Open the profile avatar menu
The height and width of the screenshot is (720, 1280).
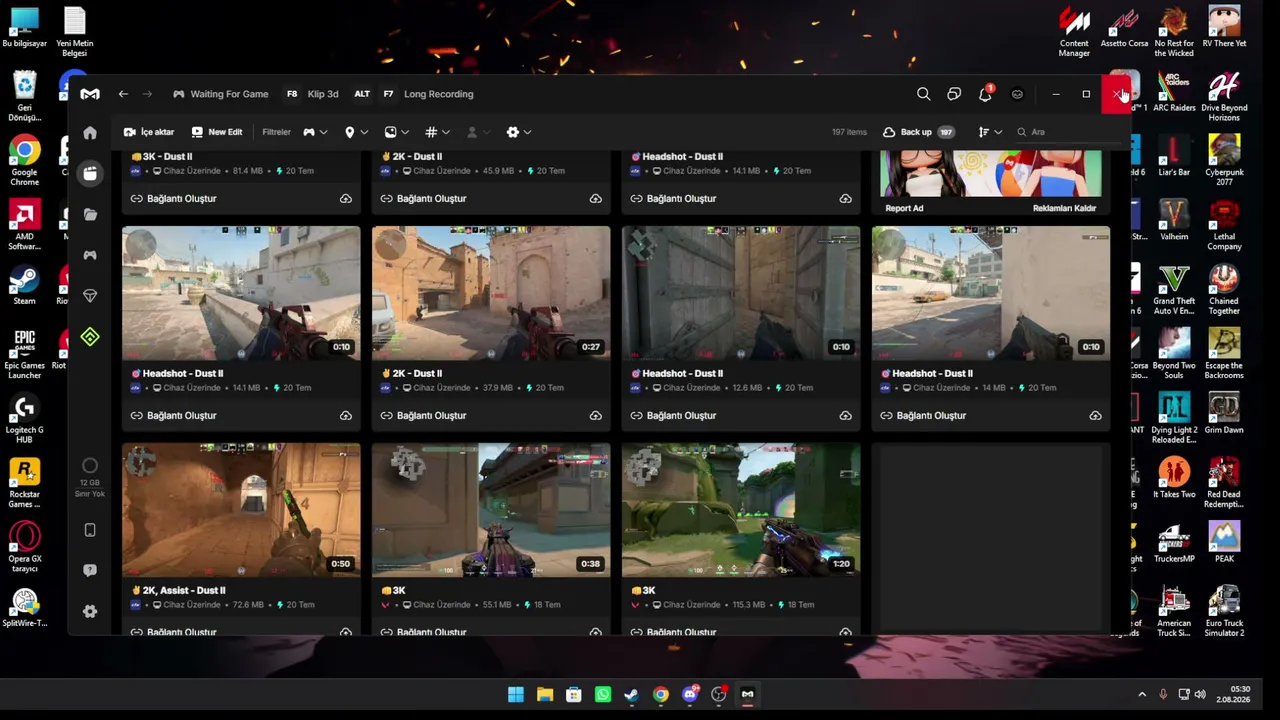click(x=1017, y=94)
